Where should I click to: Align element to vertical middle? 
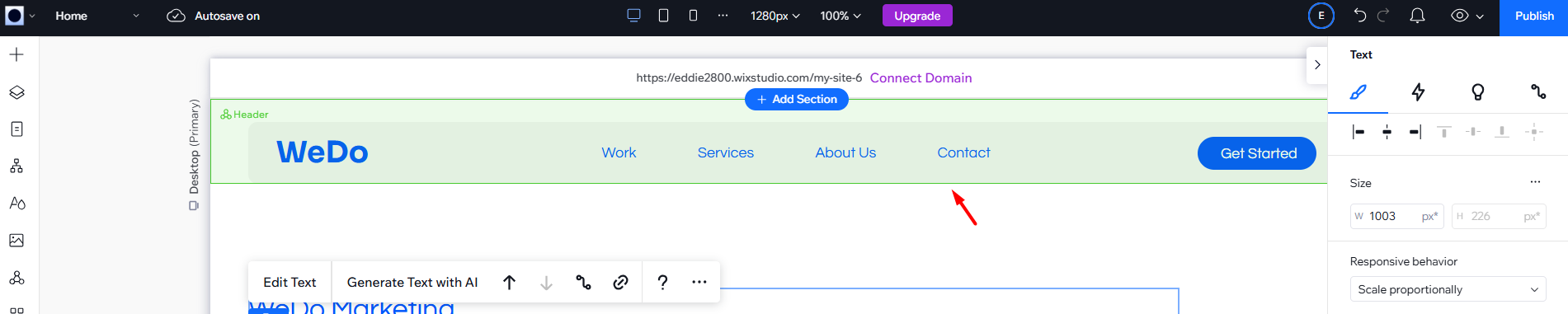coord(1473,132)
